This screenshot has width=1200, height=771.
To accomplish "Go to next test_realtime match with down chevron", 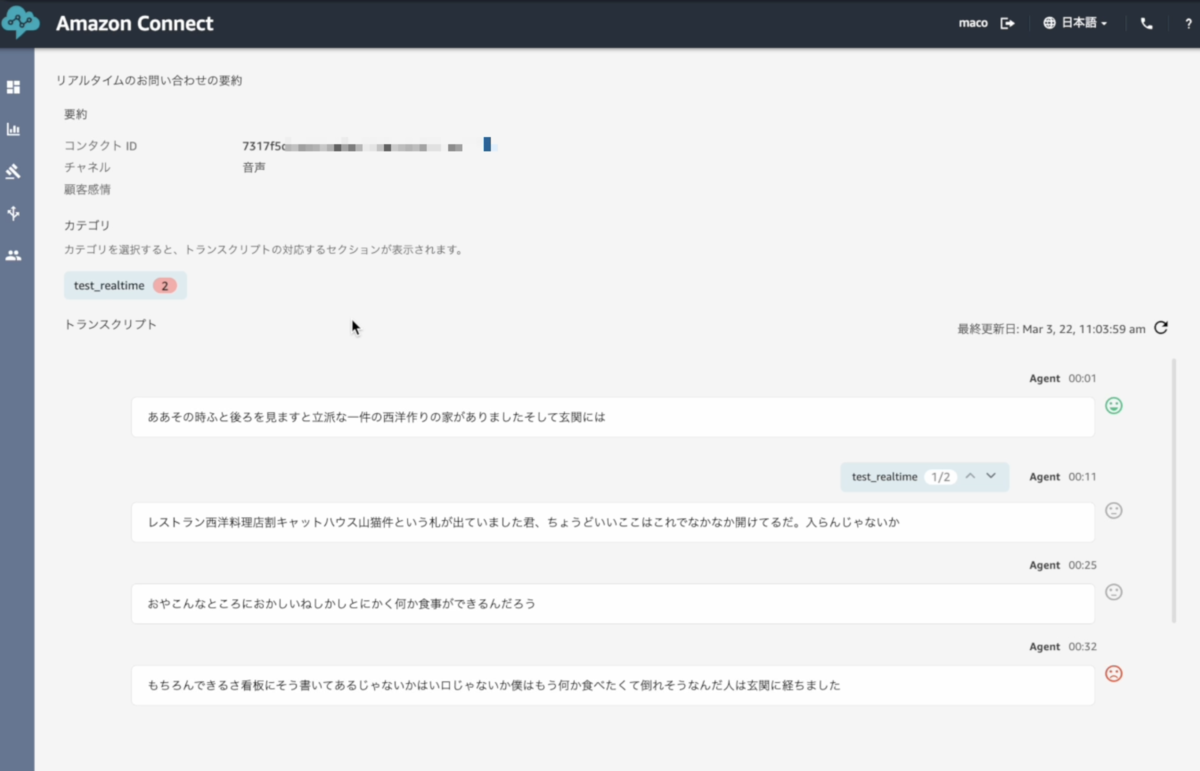I will [x=991, y=476].
